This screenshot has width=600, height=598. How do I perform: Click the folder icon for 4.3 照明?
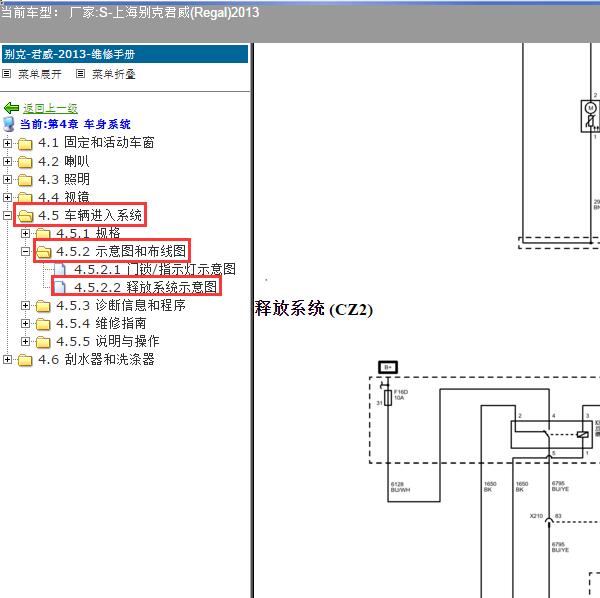coord(25,180)
